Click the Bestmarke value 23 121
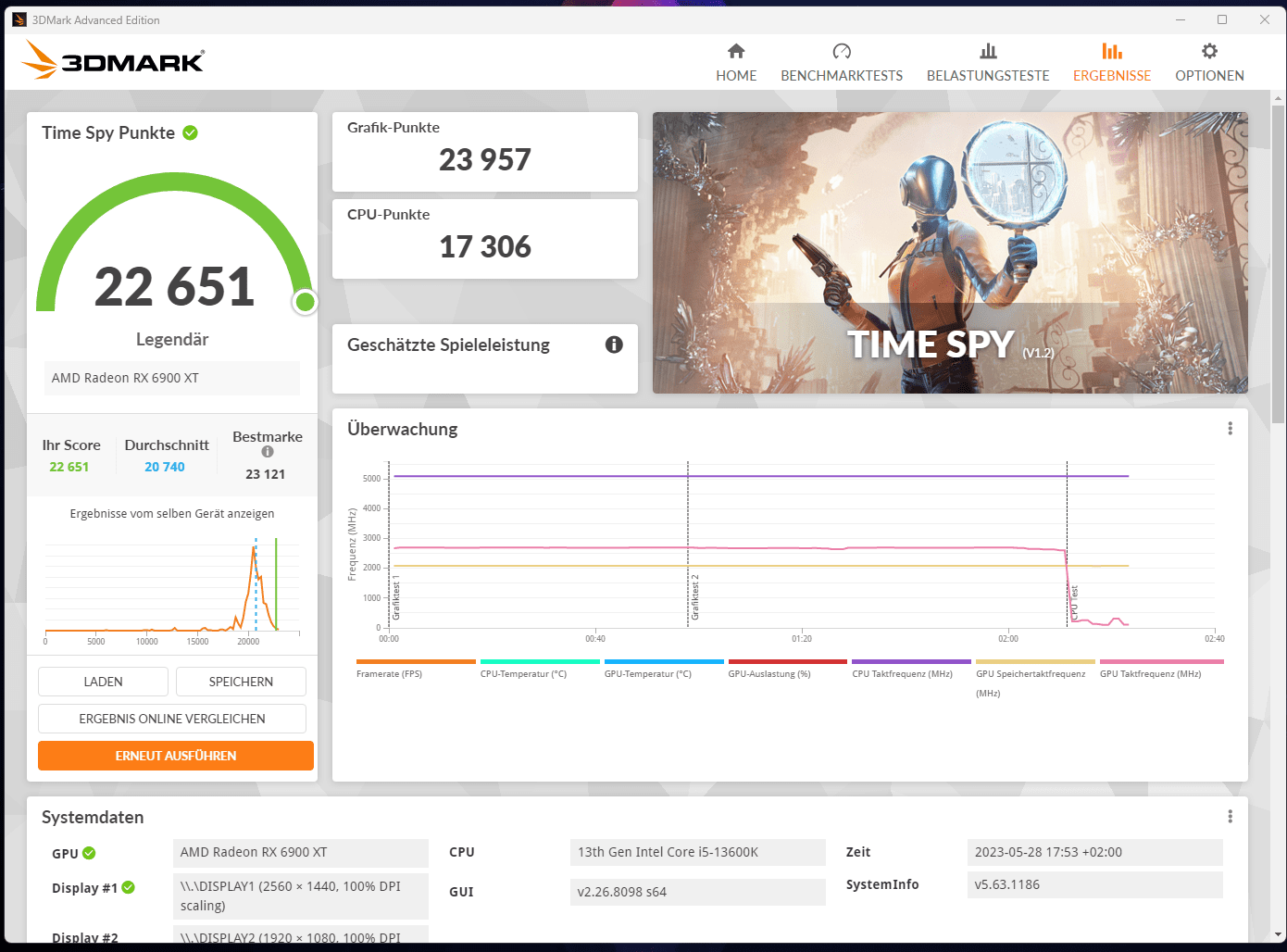 (266, 474)
